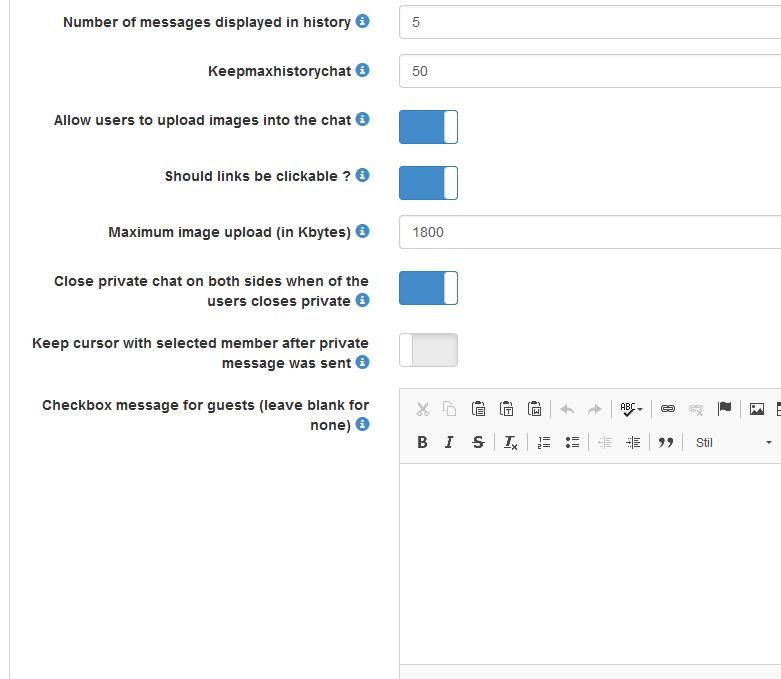The height and width of the screenshot is (679, 781).
Task: Disable allow users to upload images toggle
Action: pyautogui.click(x=428, y=127)
